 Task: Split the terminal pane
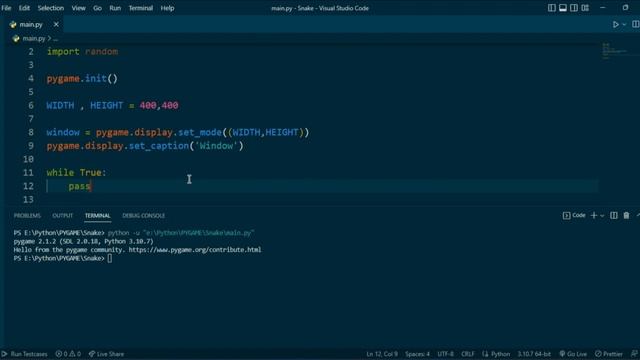[613, 215]
